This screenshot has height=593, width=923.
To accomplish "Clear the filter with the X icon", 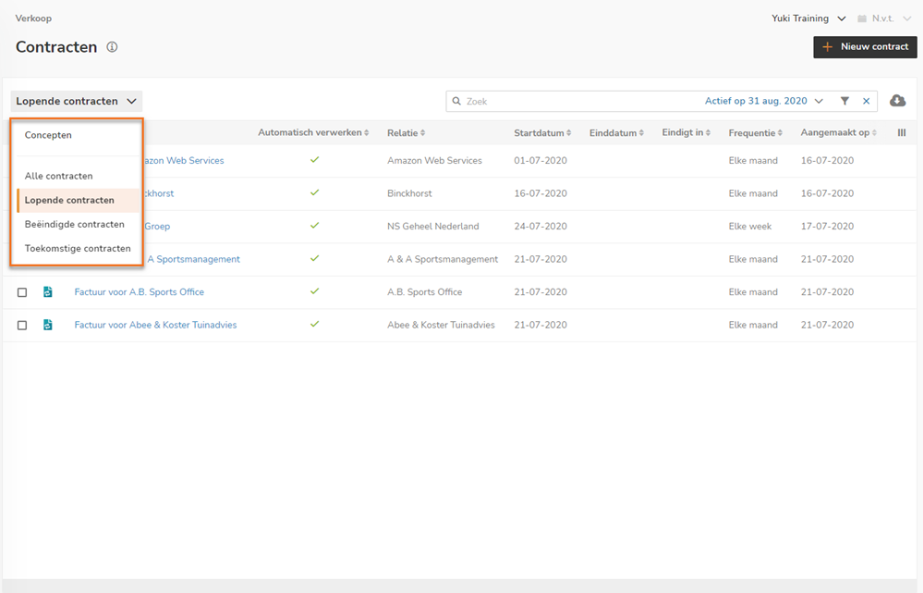I will [866, 101].
